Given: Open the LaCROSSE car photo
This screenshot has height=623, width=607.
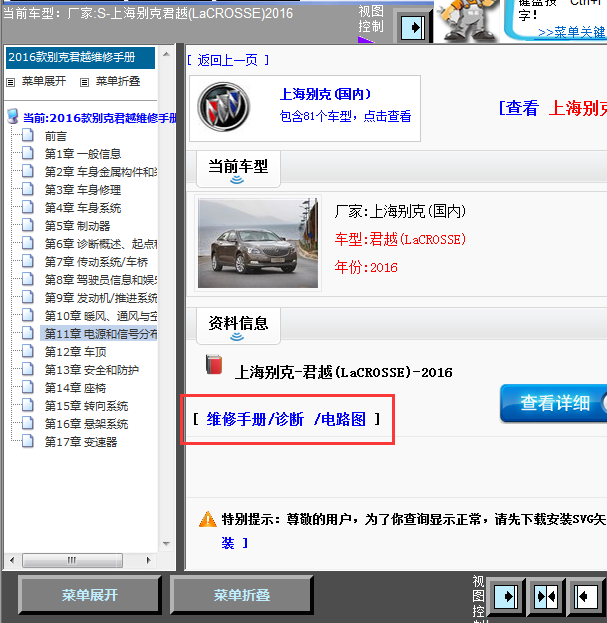Looking at the screenshot, I should point(258,243).
